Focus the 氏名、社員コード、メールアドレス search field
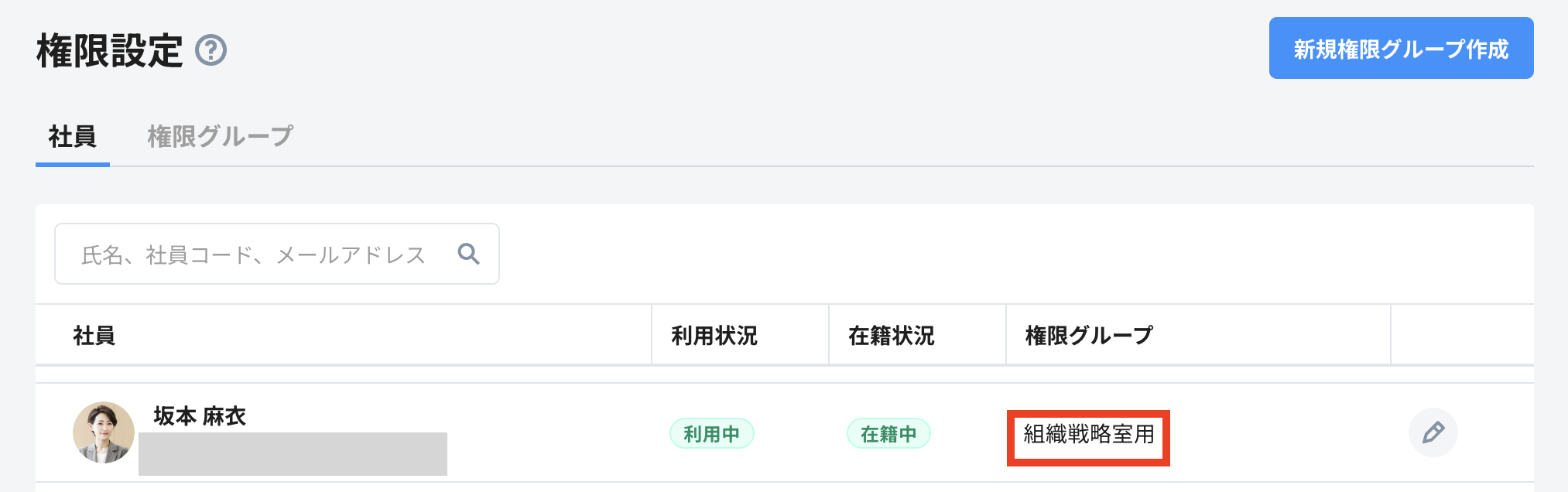Viewport: 1568px width, 492px height. 276,254
